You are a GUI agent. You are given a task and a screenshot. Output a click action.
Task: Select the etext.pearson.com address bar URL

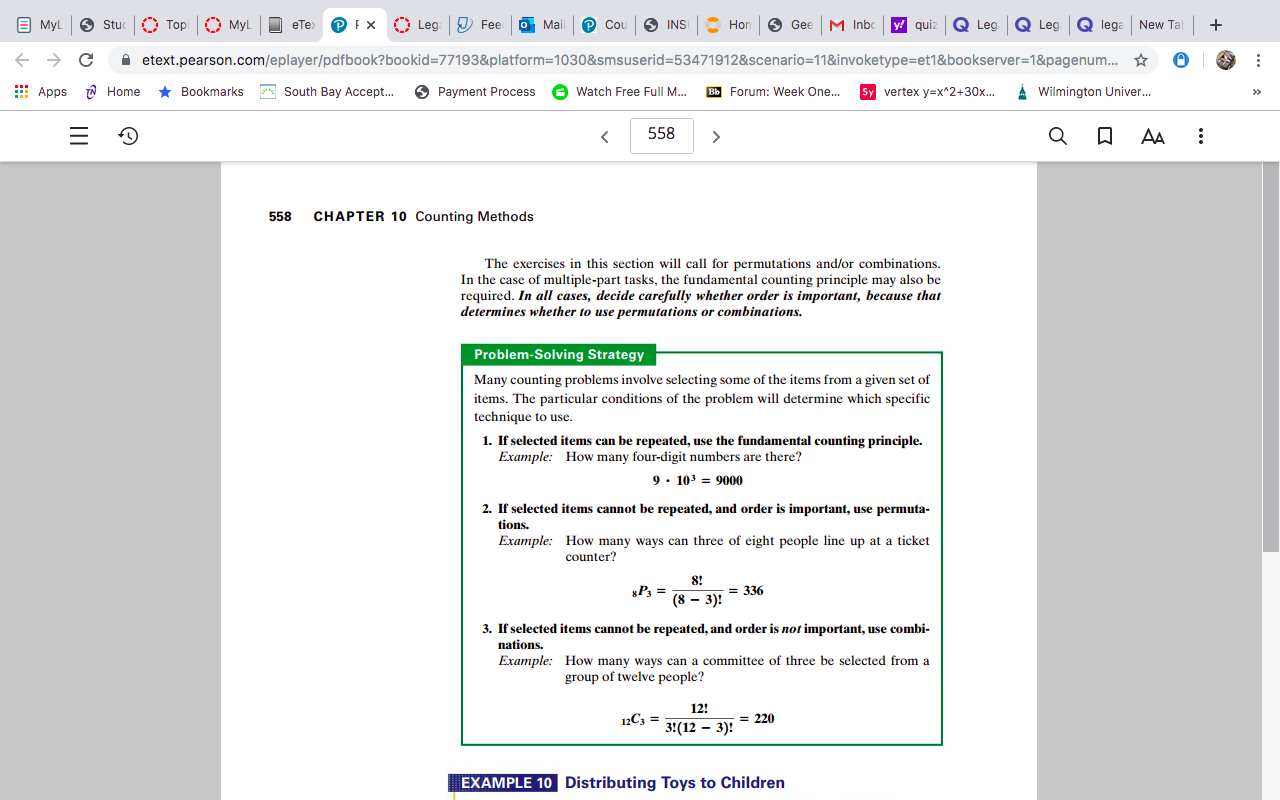pyautogui.click(x=629, y=60)
